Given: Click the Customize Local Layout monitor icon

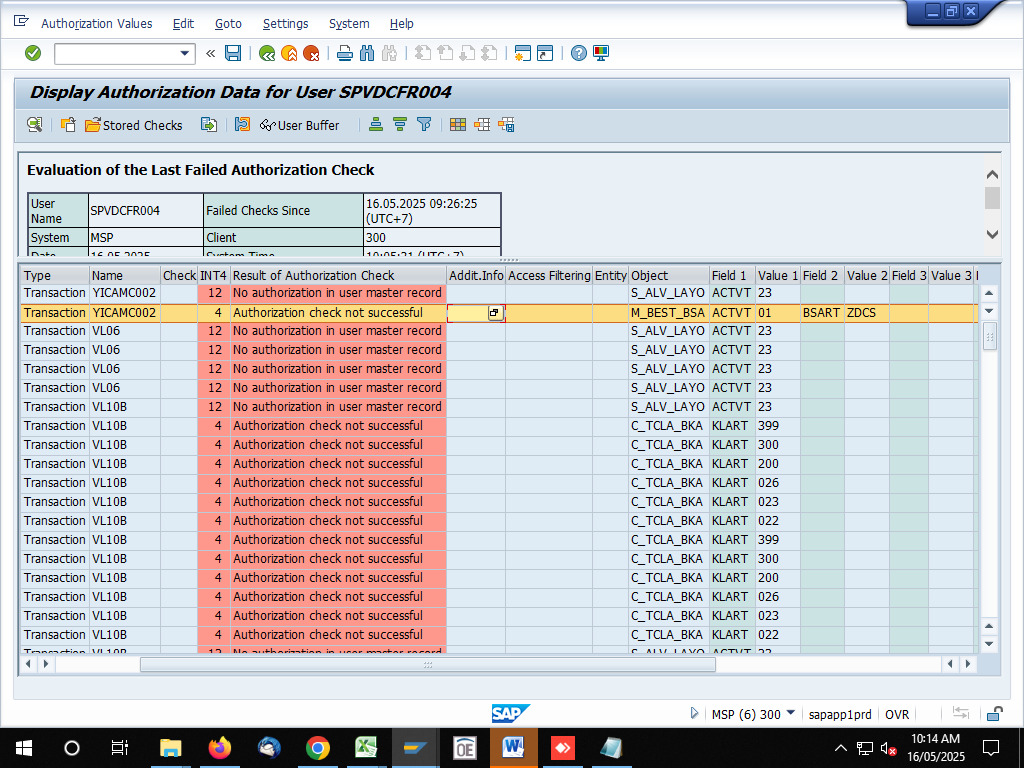Looking at the screenshot, I should [x=601, y=54].
